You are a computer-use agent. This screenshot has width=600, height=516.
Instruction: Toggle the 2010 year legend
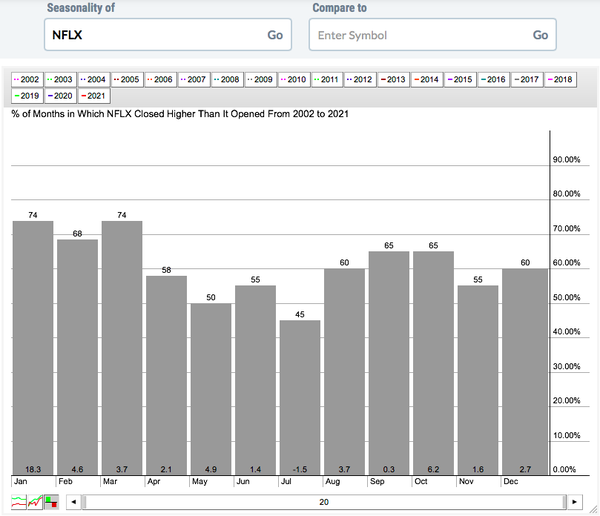point(294,80)
